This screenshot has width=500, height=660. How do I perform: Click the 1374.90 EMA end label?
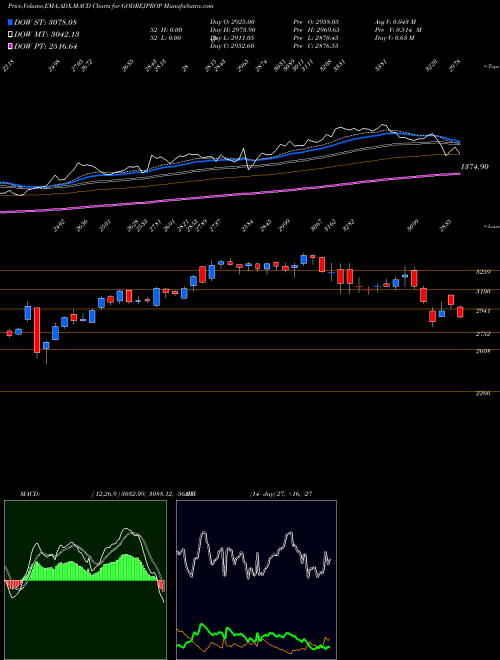click(475, 167)
